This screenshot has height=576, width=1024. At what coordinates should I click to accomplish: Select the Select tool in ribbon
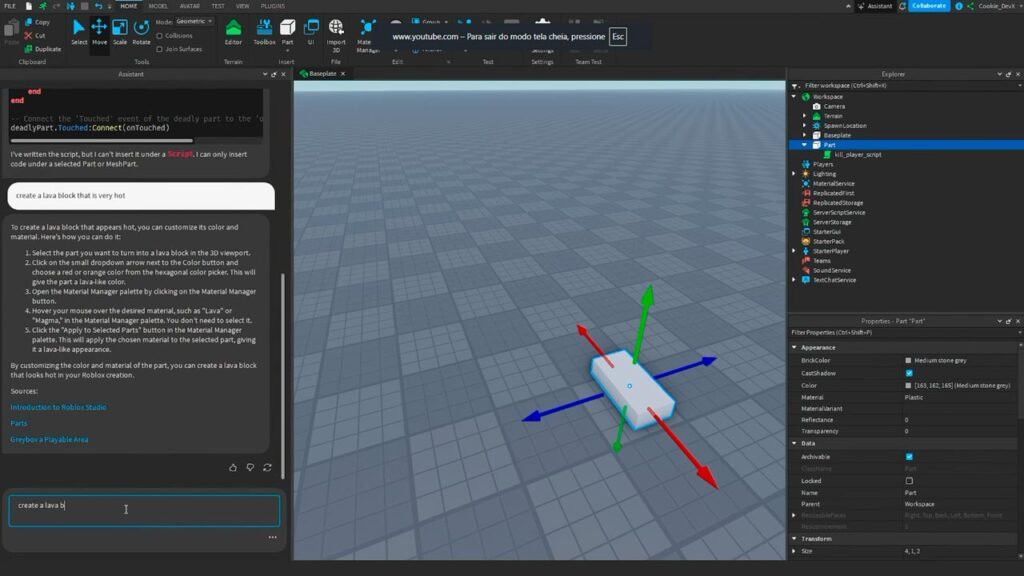pyautogui.click(x=78, y=32)
